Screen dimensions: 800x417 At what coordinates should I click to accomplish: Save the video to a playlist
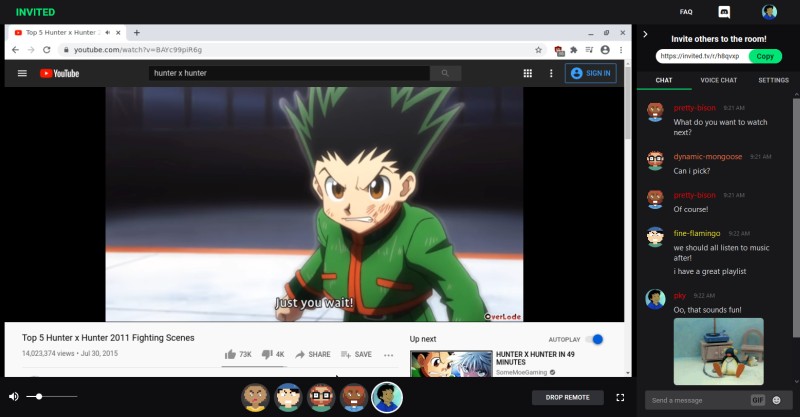click(356, 354)
